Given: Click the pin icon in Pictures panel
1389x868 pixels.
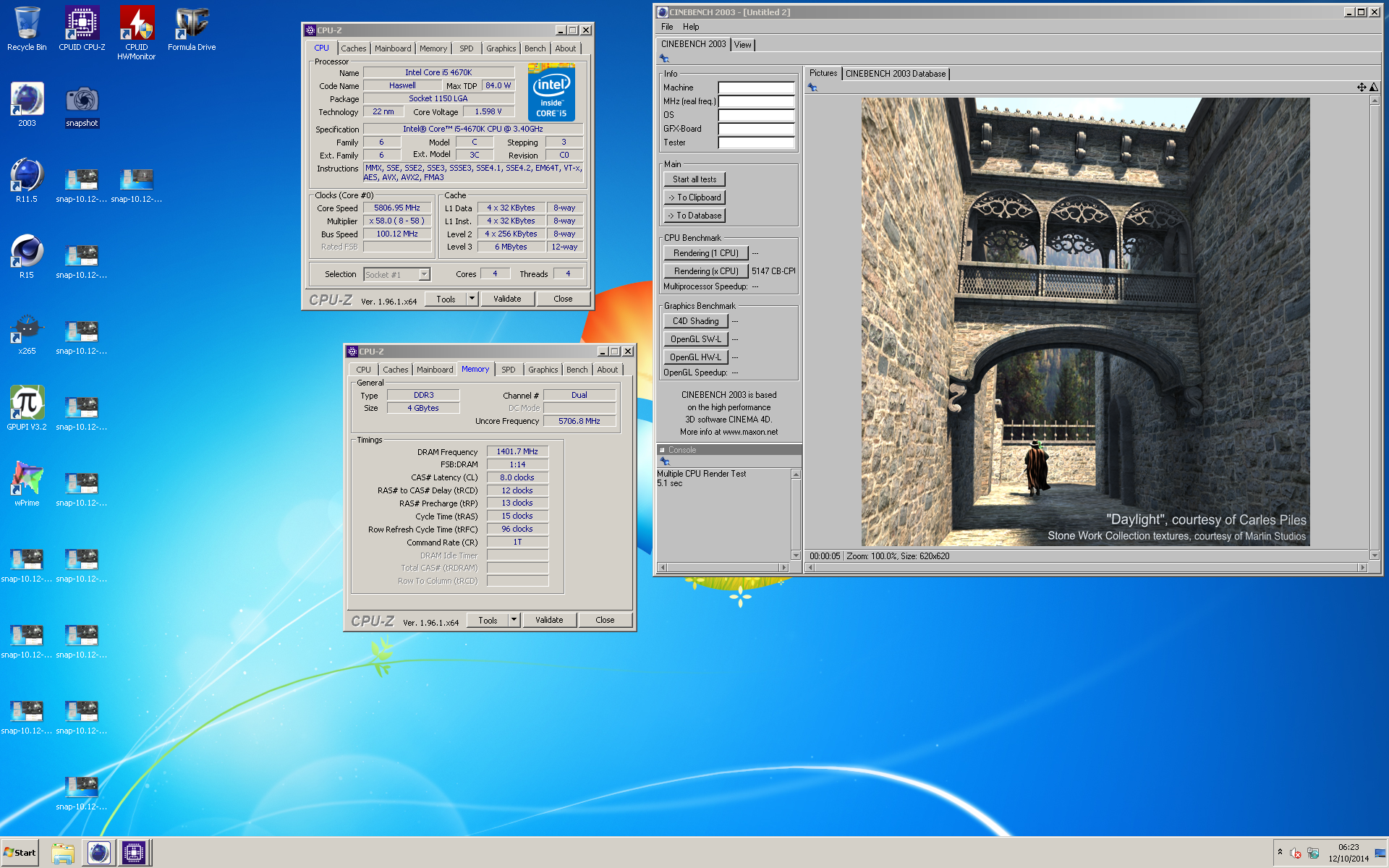Looking at the screenshot, I should pos(812,88).
